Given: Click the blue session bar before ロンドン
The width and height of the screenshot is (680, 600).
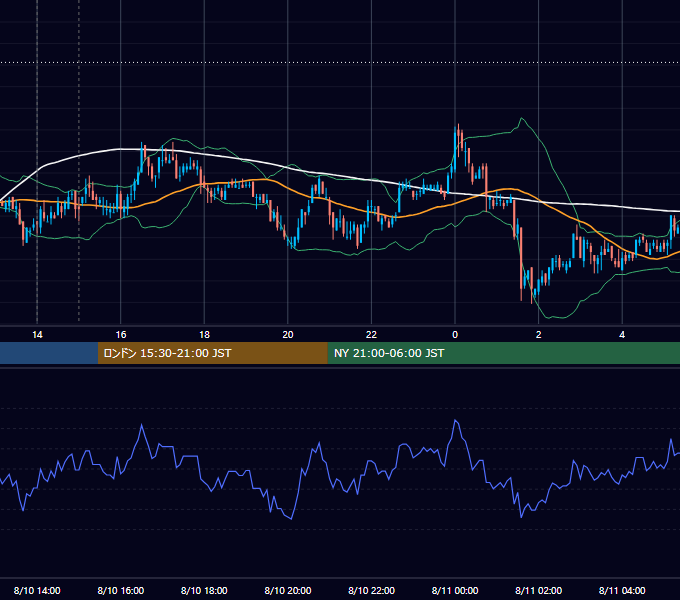Looking at the screenshot, I should (x=49, y=353).
